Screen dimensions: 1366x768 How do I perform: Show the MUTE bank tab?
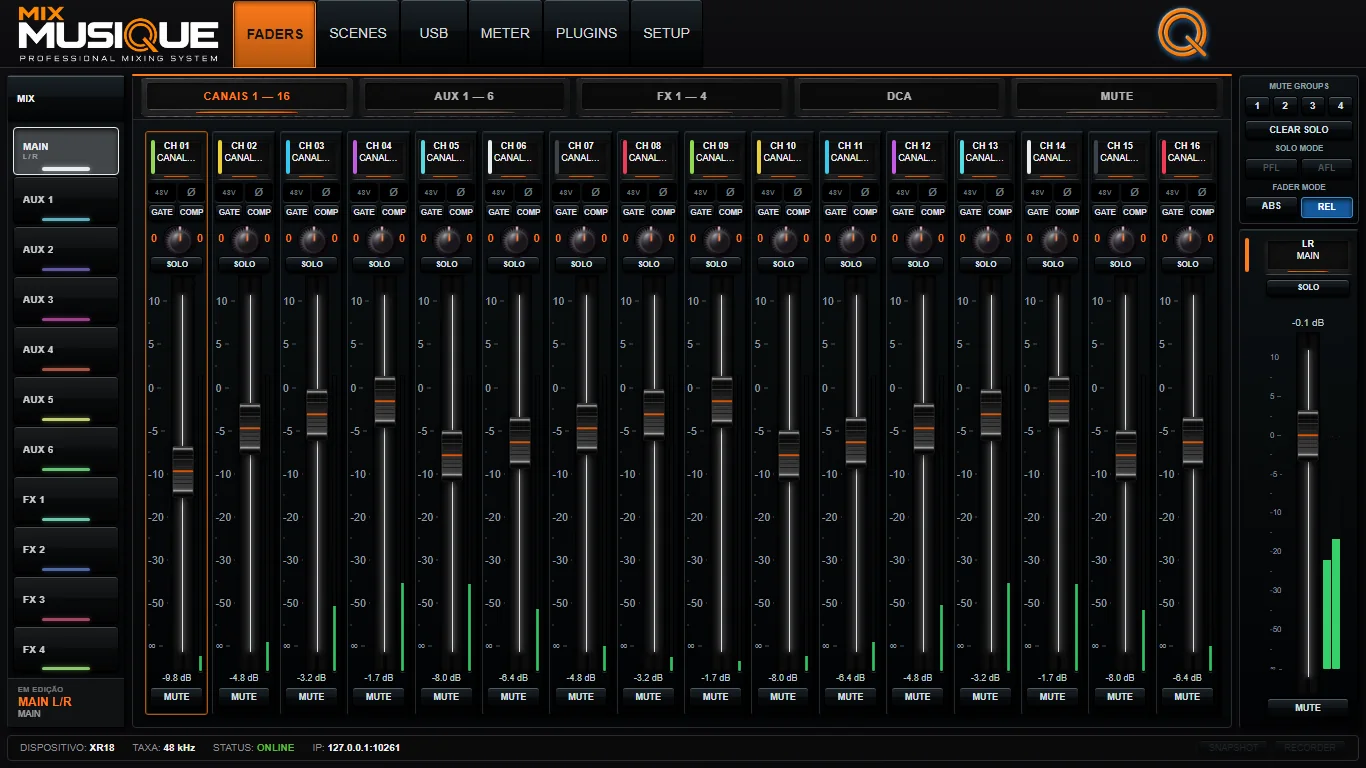click(1117, 96)
